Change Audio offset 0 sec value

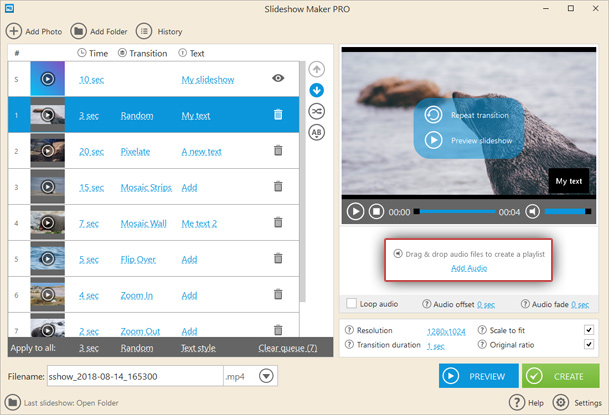click(486, 305)
